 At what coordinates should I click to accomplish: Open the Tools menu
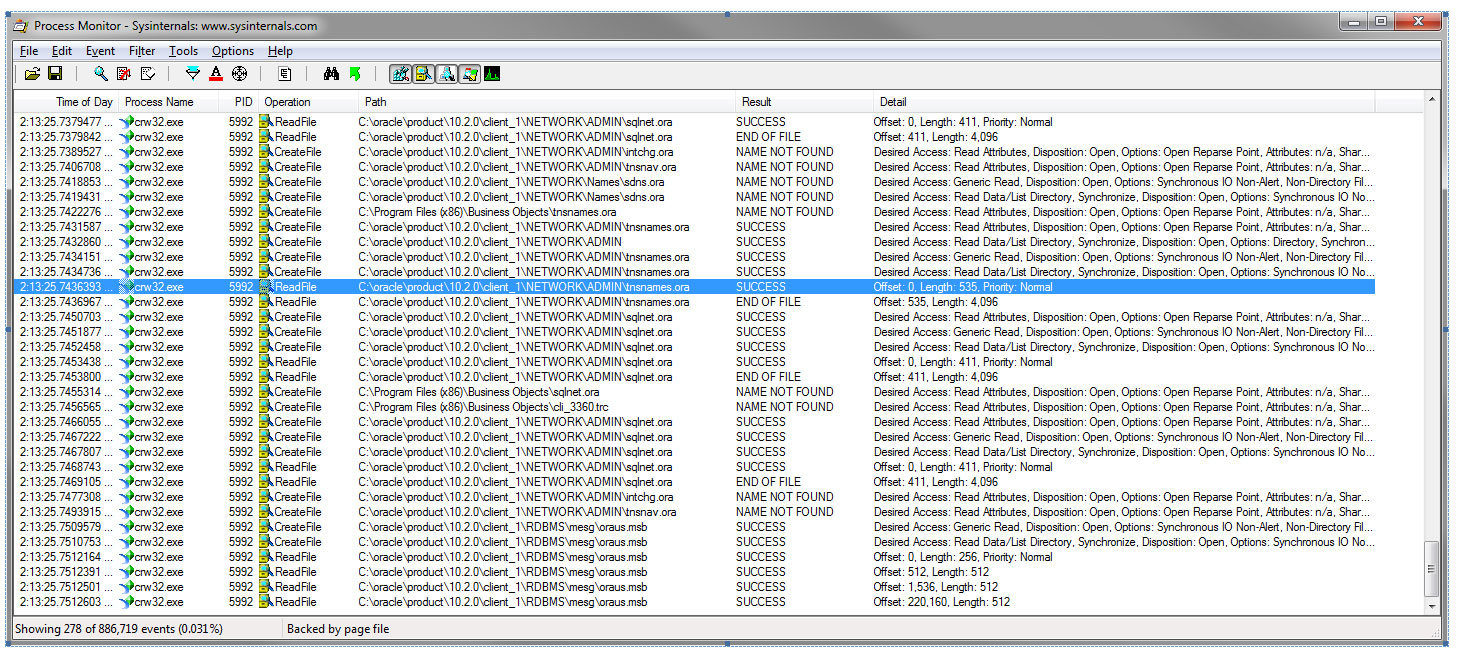pyautogui.click(x=183, y=51)
